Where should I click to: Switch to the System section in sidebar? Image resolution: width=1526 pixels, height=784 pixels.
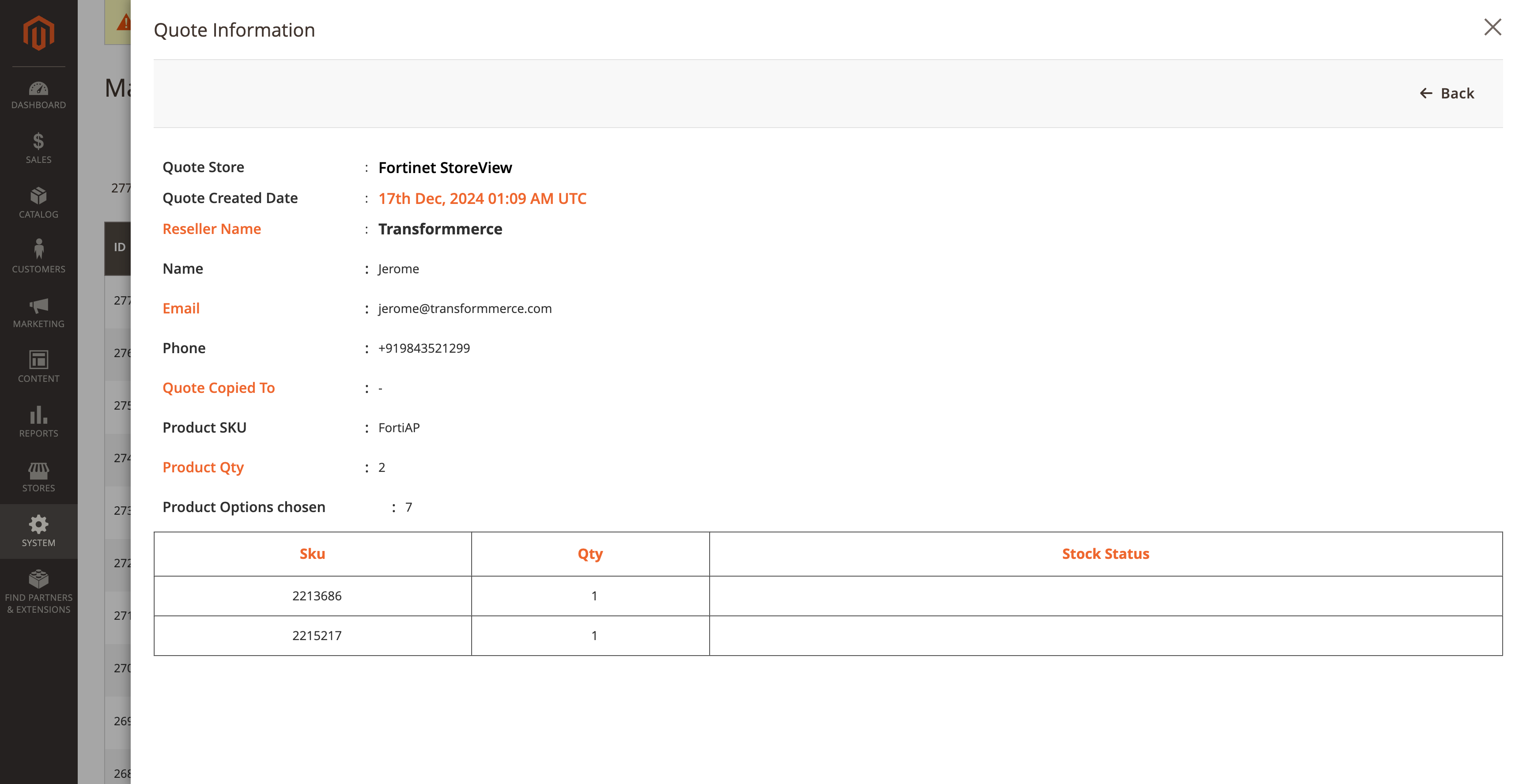click(x=38, y=531)
